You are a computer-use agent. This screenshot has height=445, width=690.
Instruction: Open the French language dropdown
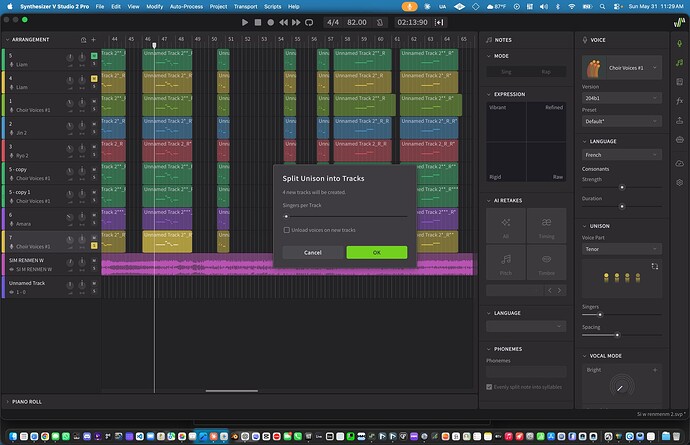coord(622,155)
